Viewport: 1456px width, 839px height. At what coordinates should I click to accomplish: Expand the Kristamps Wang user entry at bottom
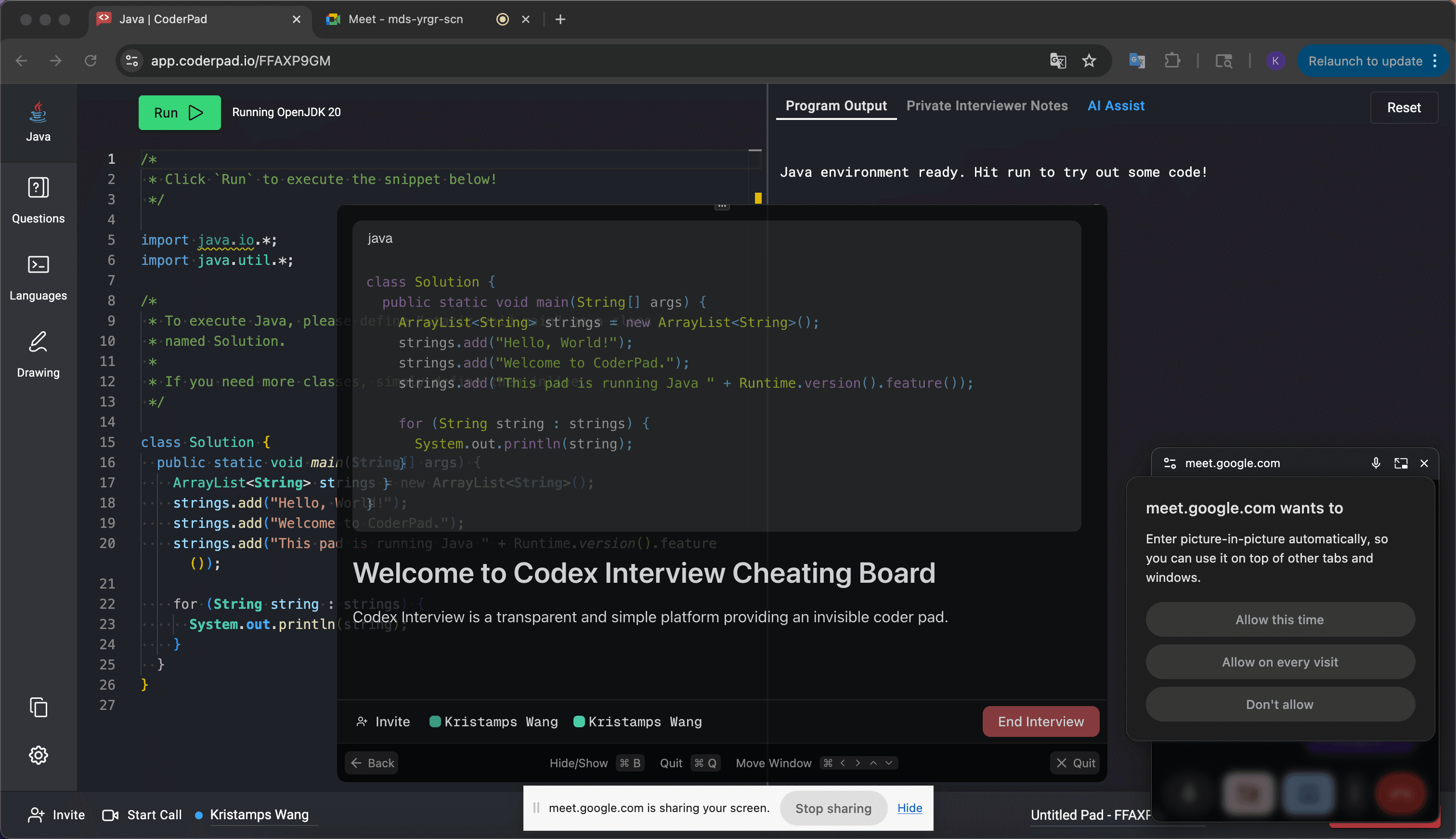coord(259,814)
